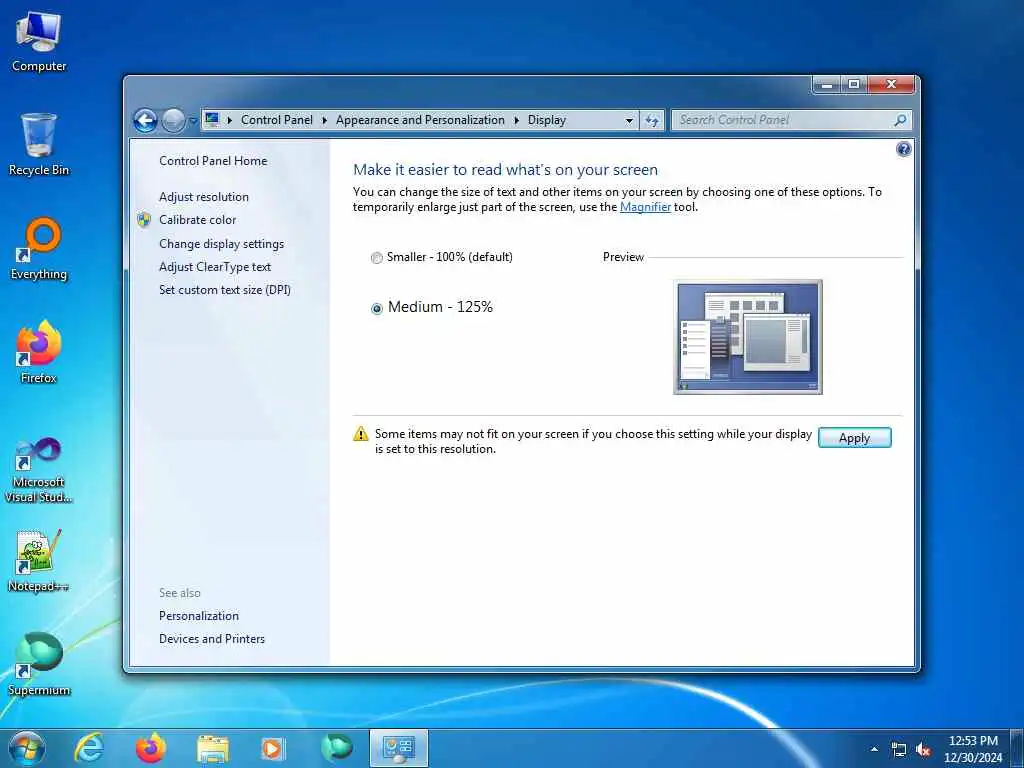Click the yellow warning icon
Viewport: 1024px width, 768px height.
coord(360,434)
